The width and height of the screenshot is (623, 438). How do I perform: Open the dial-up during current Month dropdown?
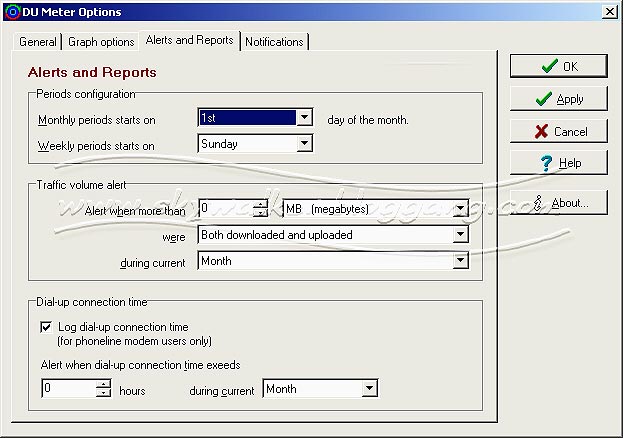[370, 388]
